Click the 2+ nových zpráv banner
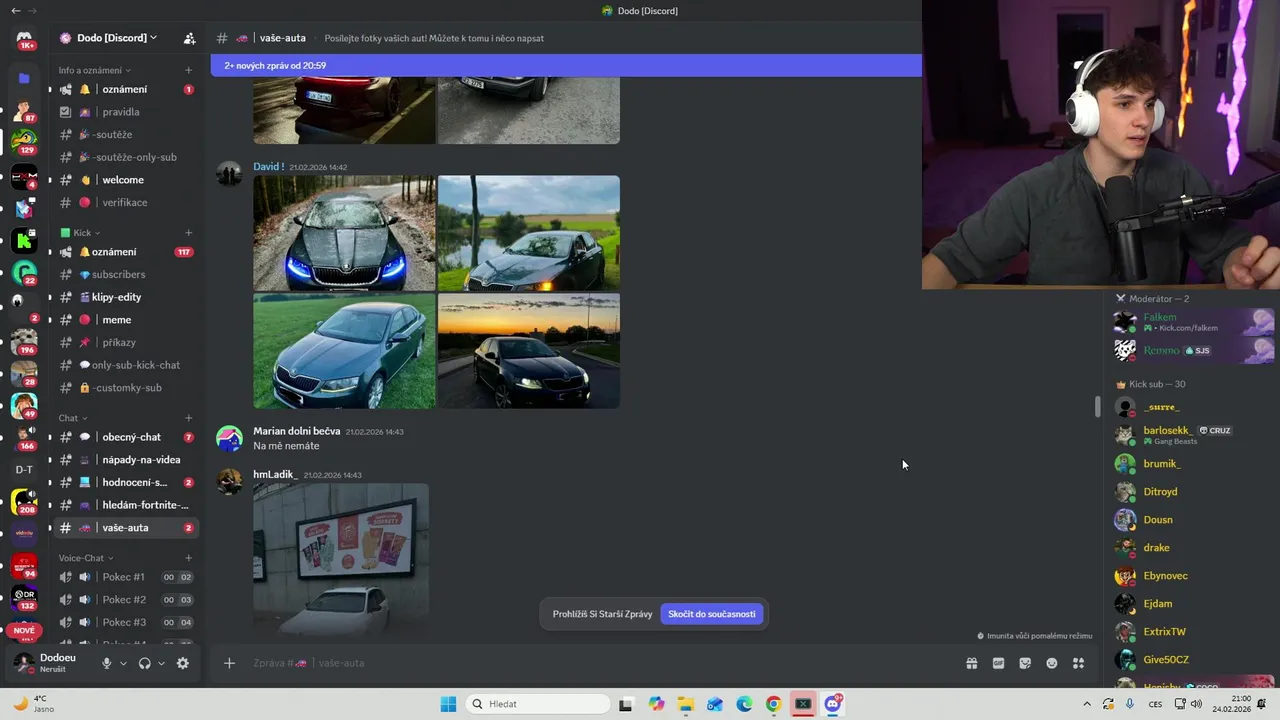1280x720 pixels. pos(566,65)
